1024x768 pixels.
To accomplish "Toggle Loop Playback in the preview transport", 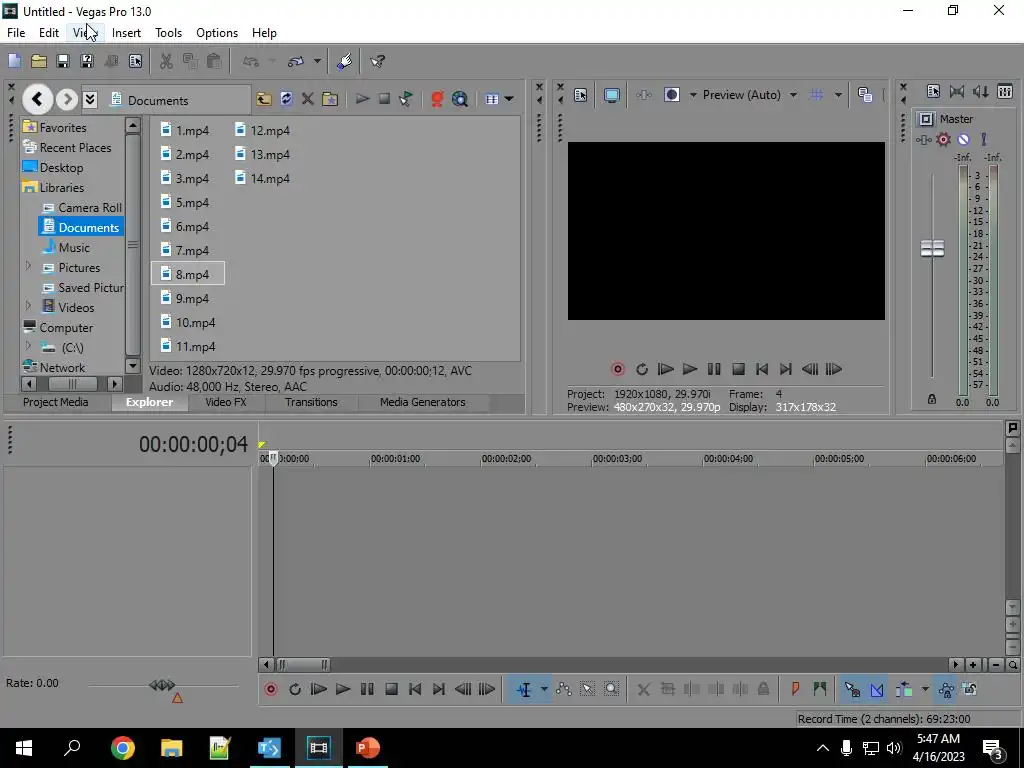I will (641, 370).
